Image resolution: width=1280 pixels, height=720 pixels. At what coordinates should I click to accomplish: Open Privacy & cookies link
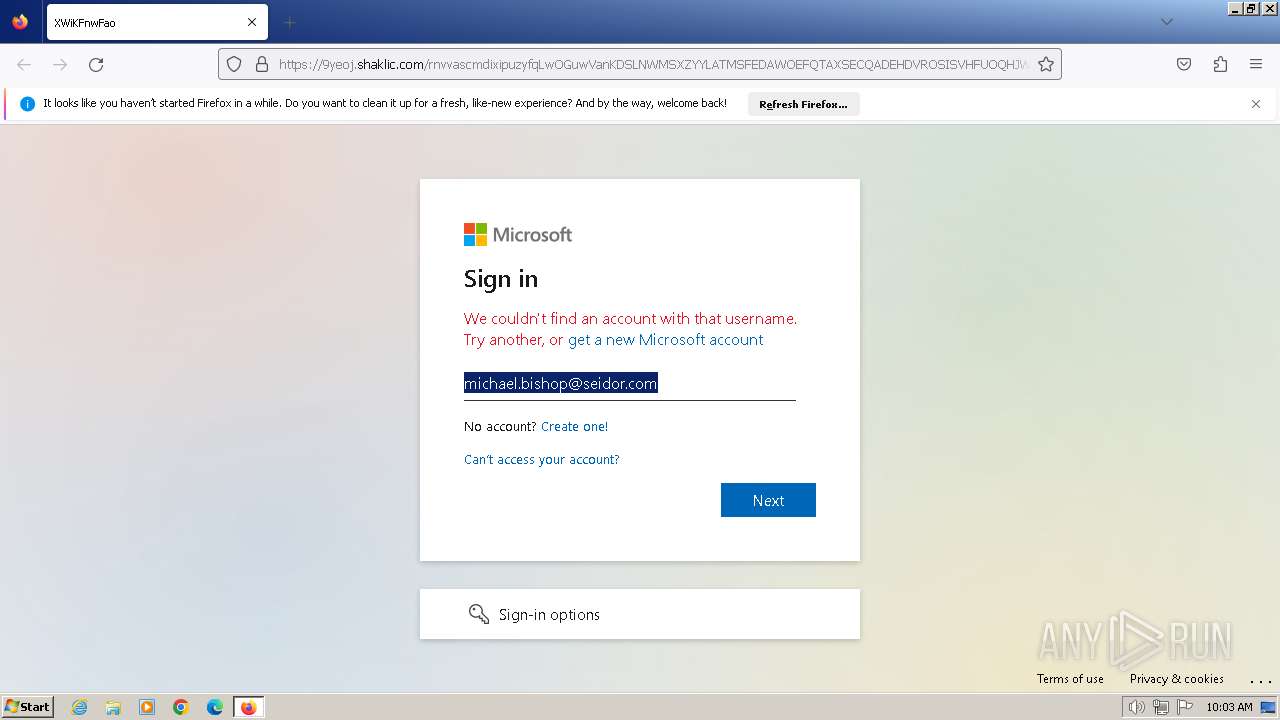1177,679
